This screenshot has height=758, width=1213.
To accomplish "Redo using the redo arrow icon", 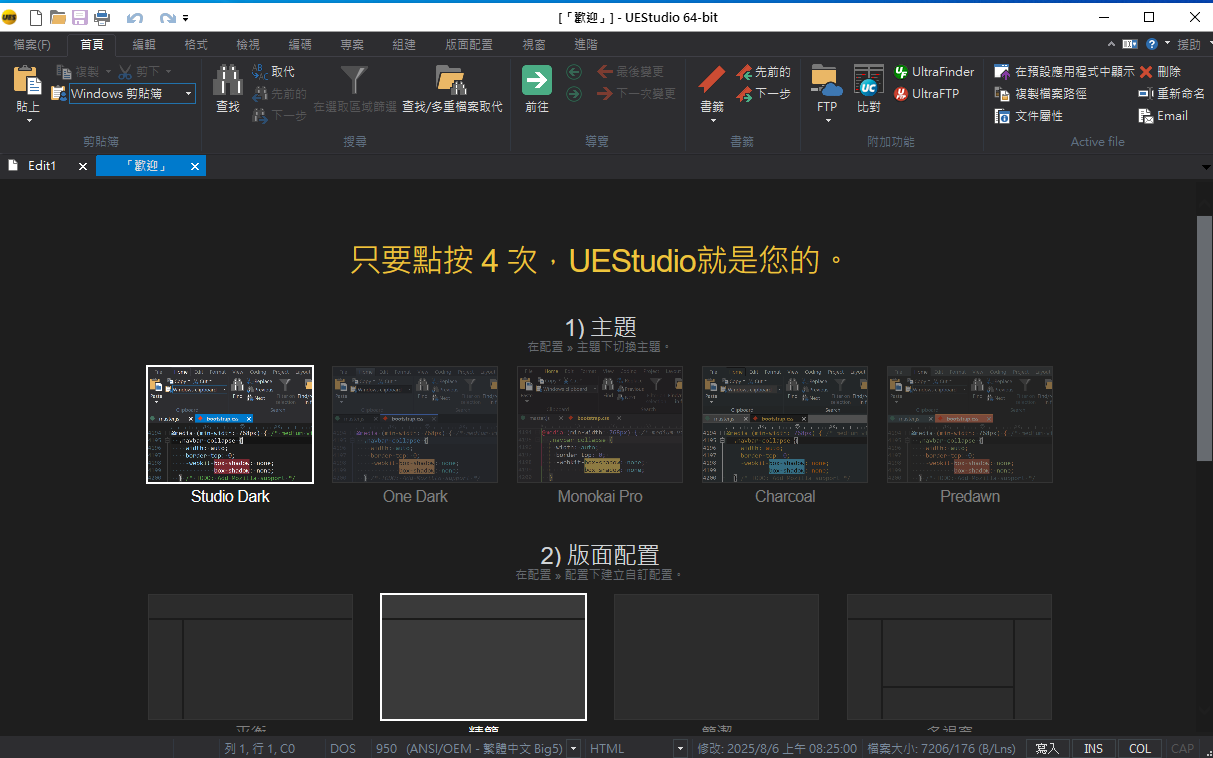I will pyautogui.click(x=167, y=18).
